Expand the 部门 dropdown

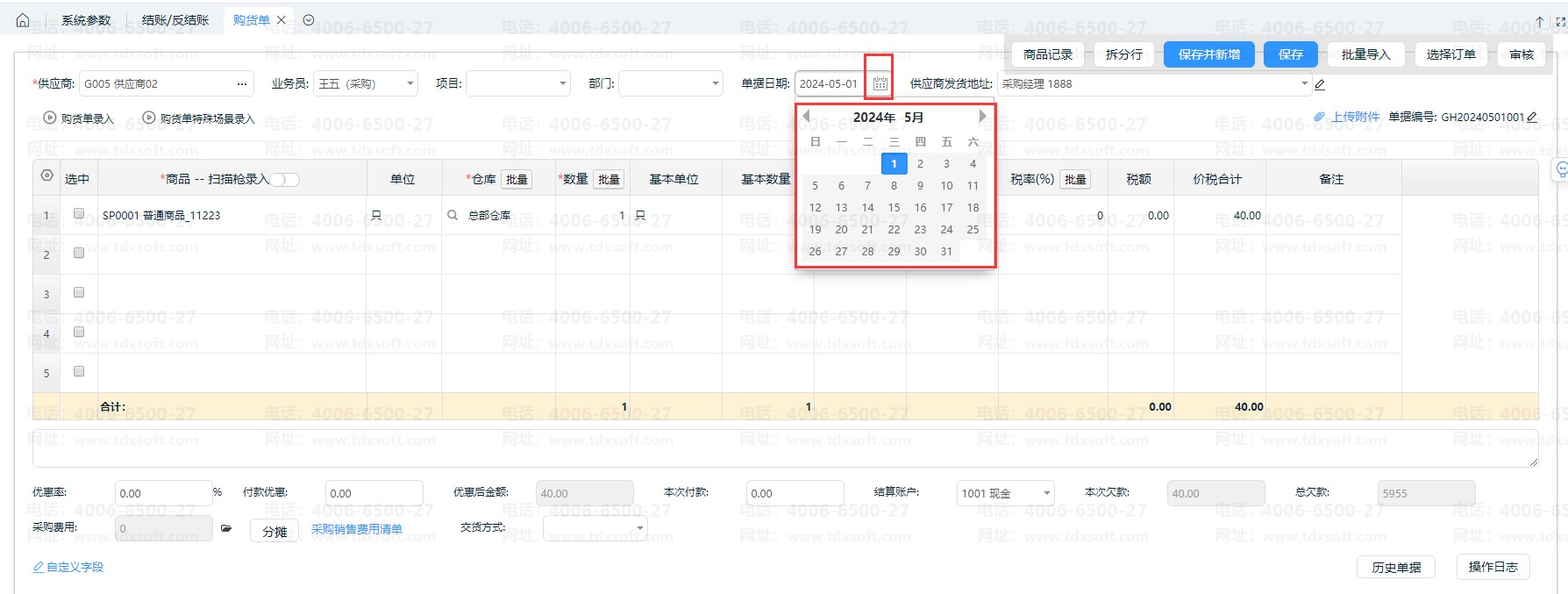click(716, 84)
